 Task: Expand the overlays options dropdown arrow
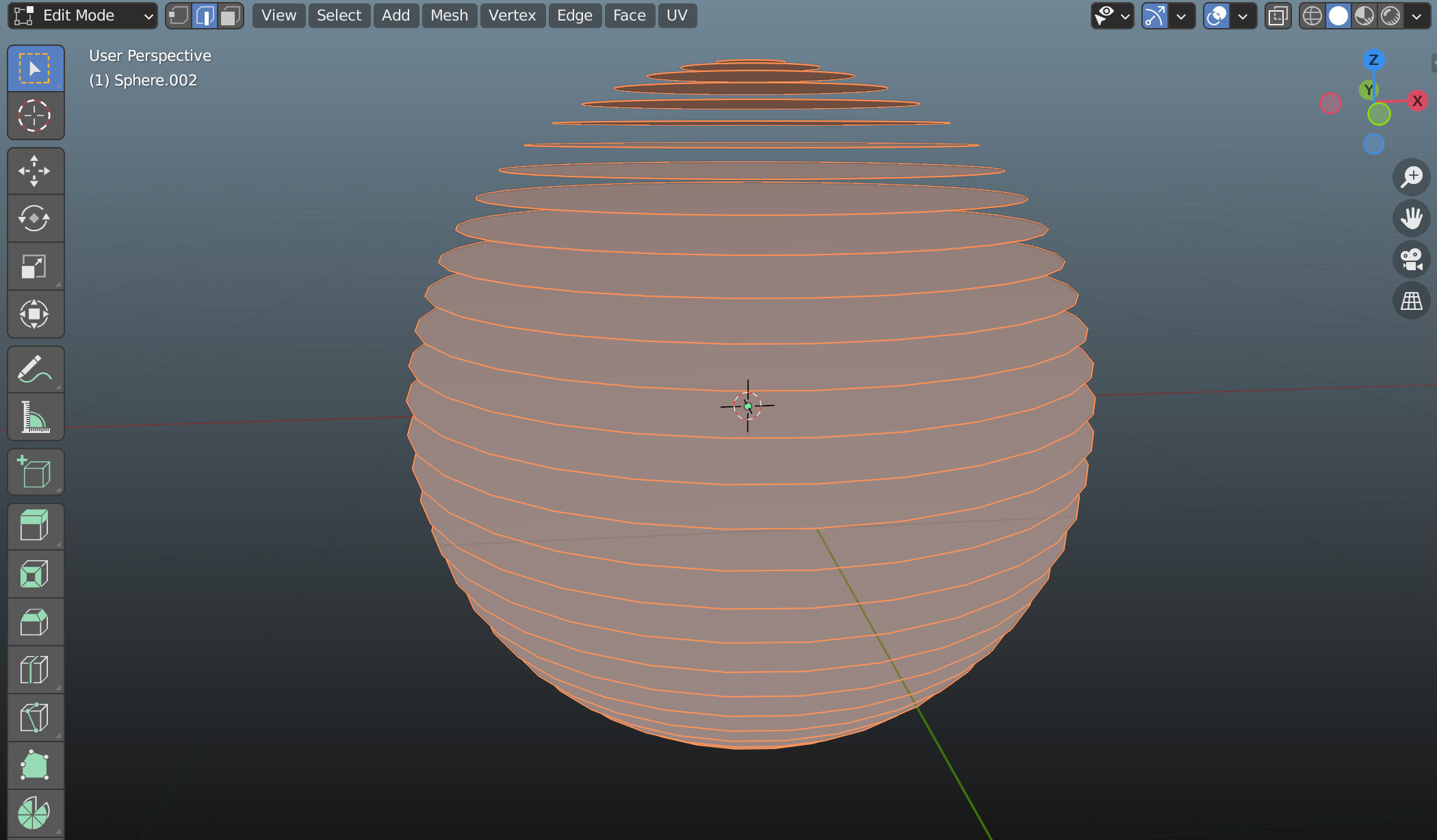(1243, 16)
